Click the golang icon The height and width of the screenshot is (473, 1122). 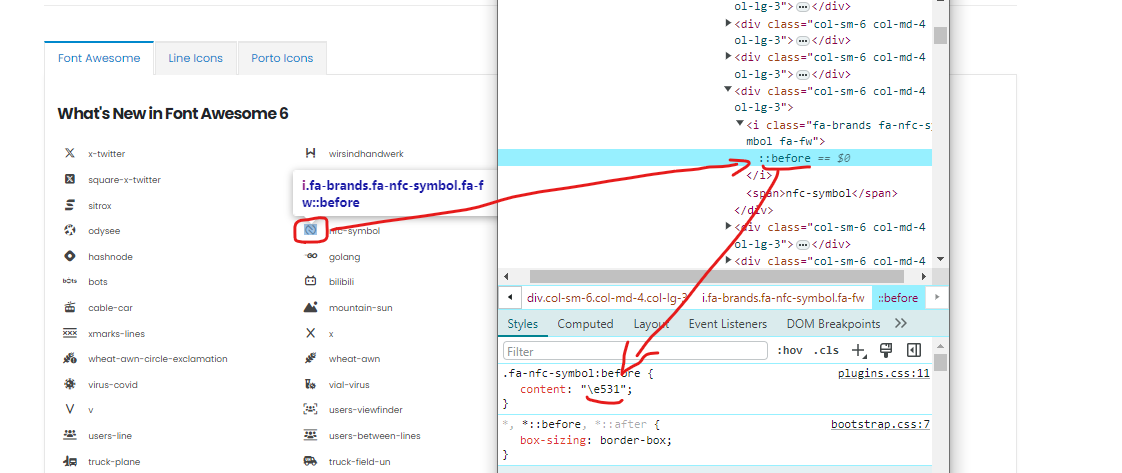(311, 256)
